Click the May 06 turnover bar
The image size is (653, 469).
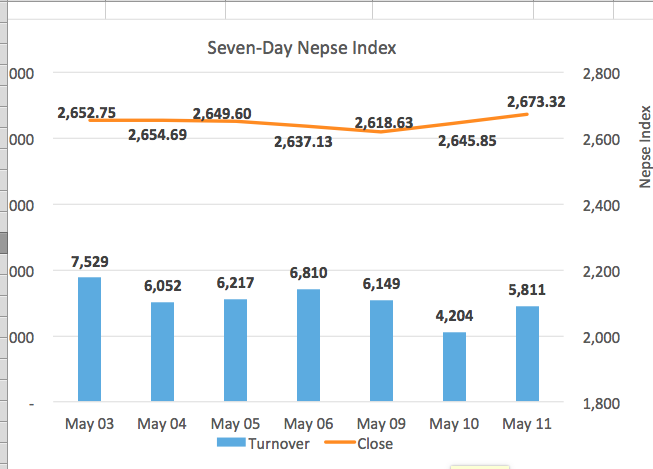[x=308, y=346]
